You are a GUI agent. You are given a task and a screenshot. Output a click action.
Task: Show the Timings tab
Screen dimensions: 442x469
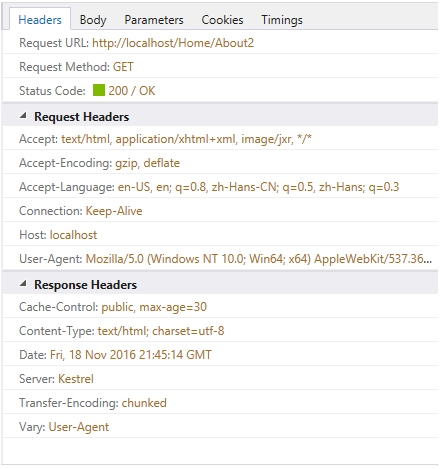point(282,20)
